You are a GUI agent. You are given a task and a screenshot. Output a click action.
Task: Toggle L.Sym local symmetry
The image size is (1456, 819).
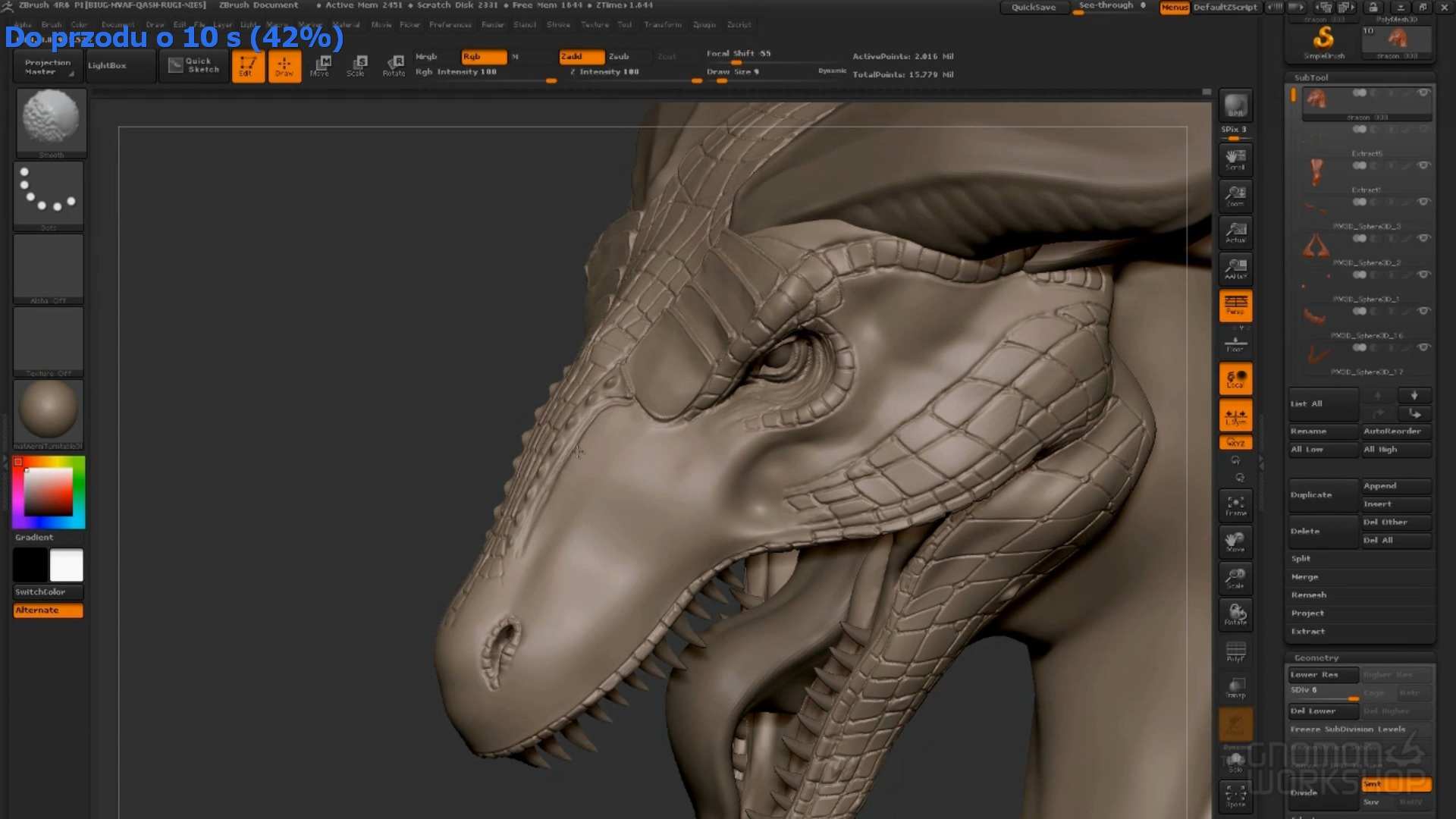1235,415
